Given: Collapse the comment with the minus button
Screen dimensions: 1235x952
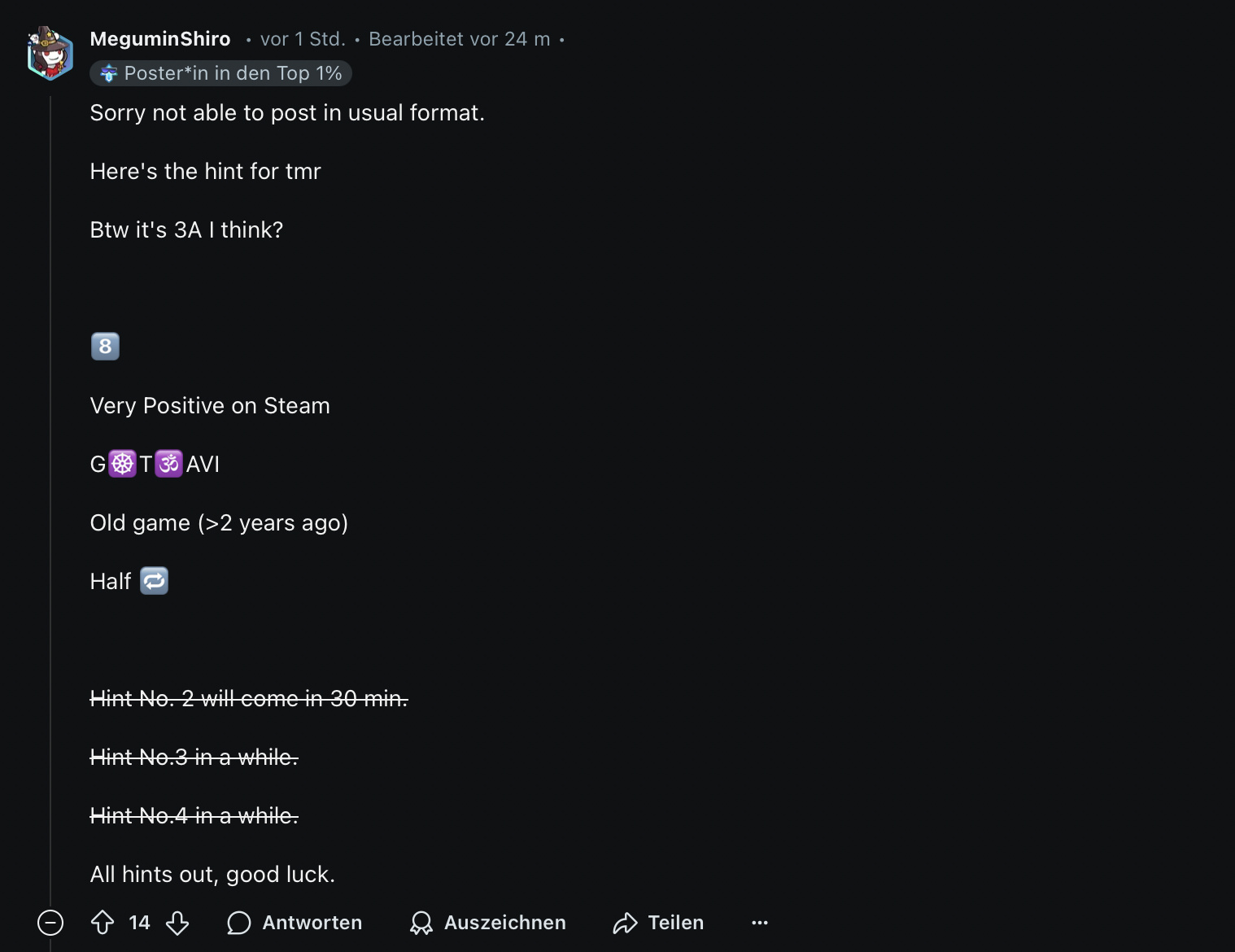Looking at the screenshot, I should pos(50,923).
